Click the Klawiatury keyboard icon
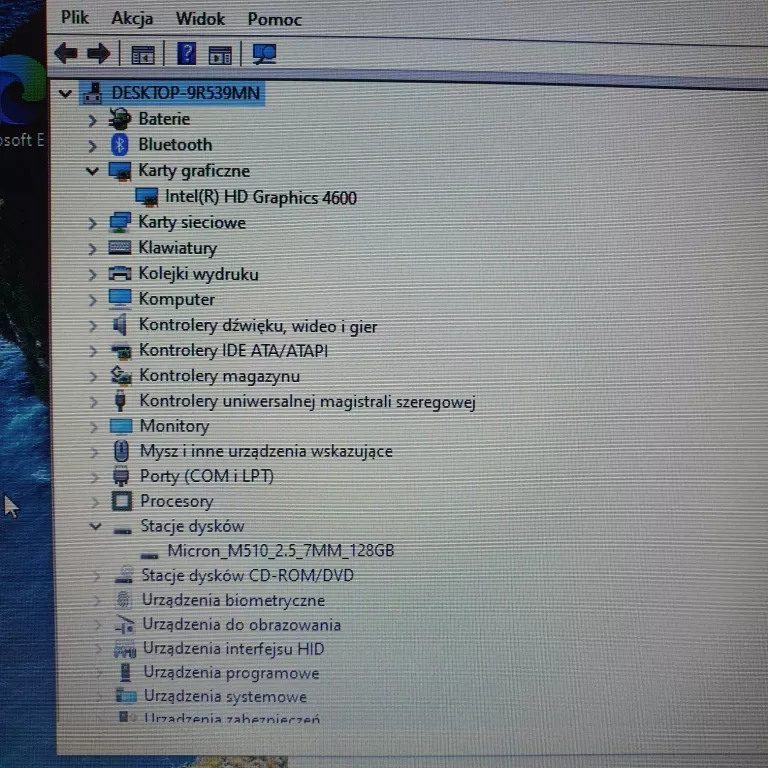 120,247
